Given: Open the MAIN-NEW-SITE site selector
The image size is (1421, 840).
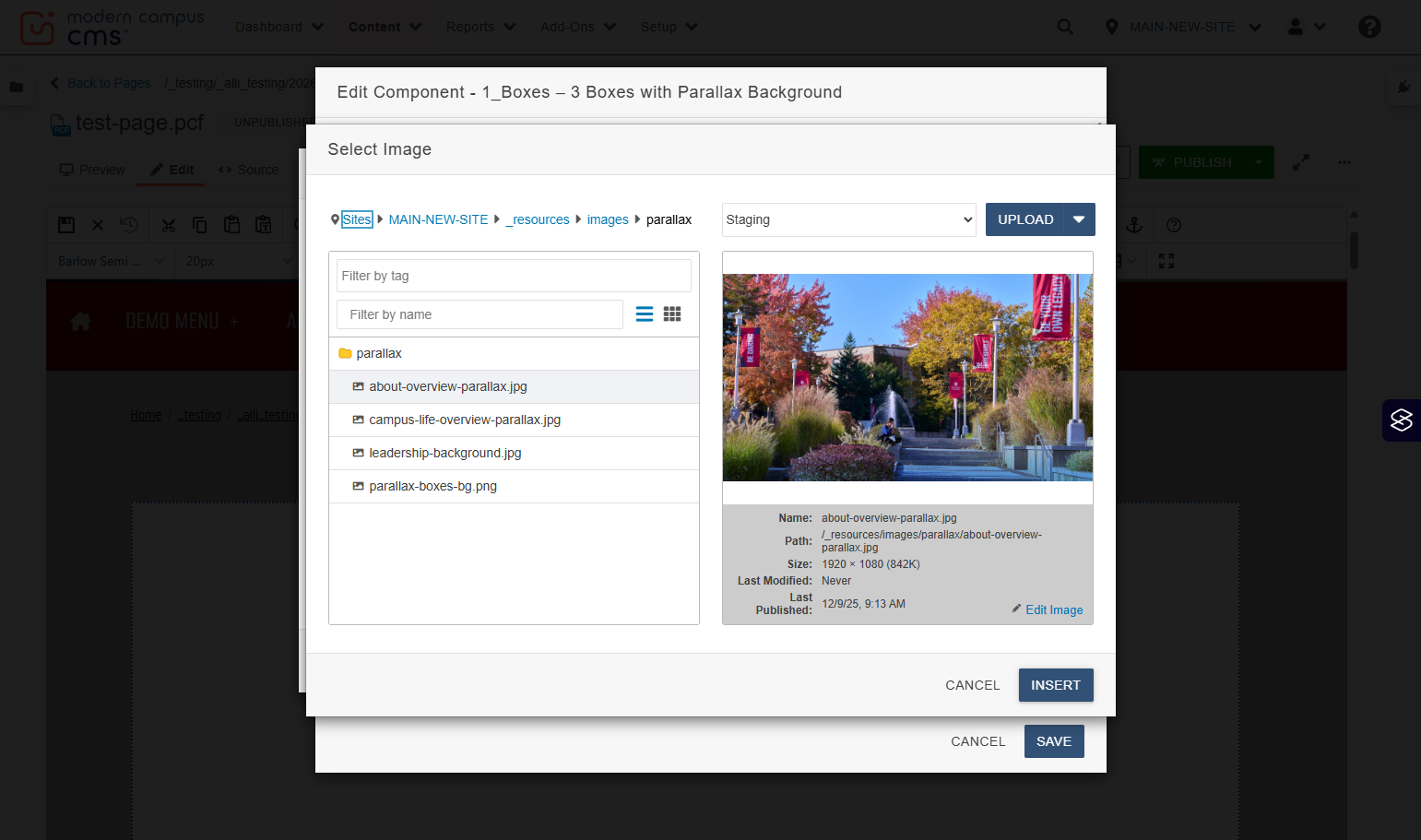Looking at the screenshot, I should [x=1182, y=27].
